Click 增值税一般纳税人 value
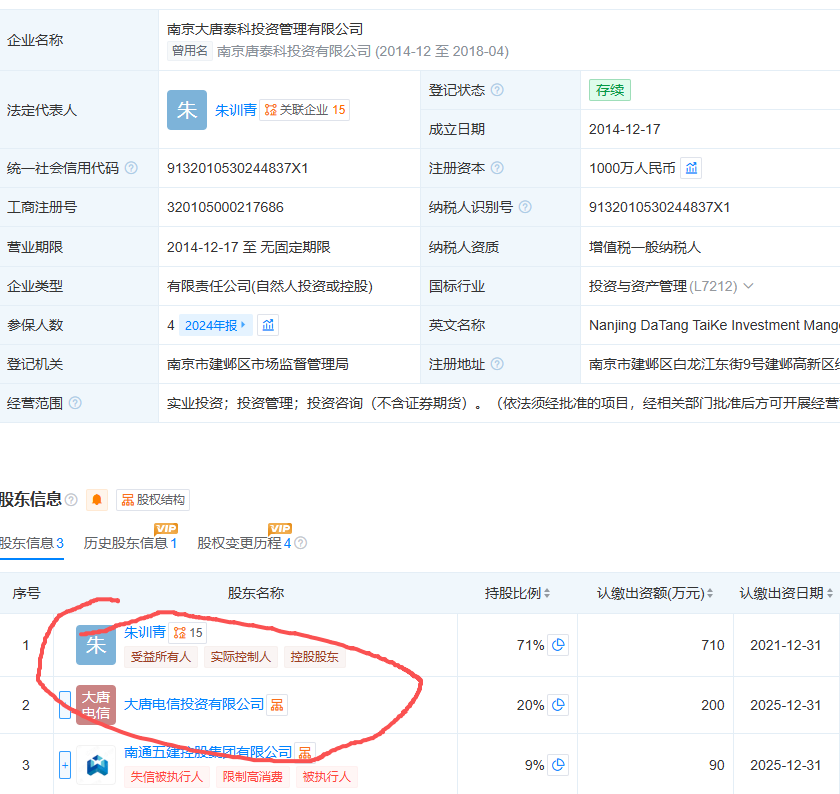 645,247
